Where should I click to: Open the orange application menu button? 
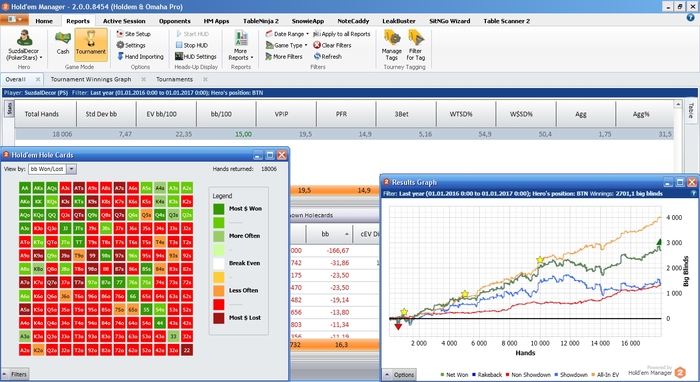[14, 20]
